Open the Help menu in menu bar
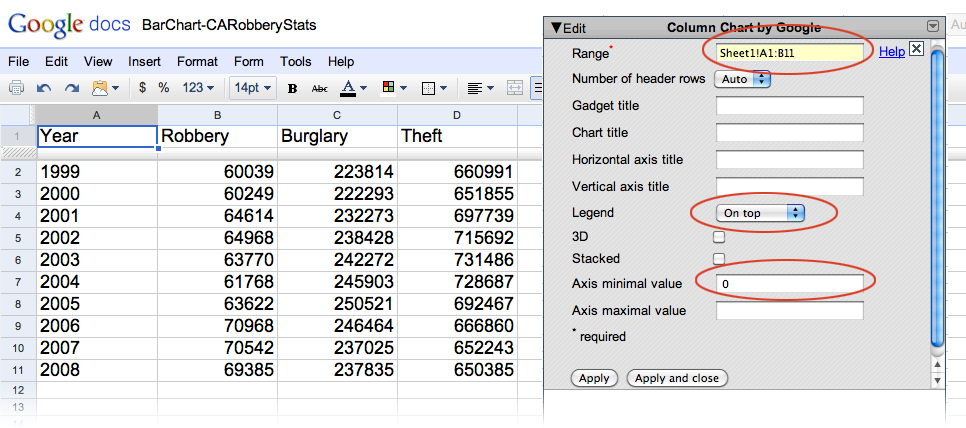The width and height of the screenshot is (966, 428). pyautogui.click(x=341, y=62)
